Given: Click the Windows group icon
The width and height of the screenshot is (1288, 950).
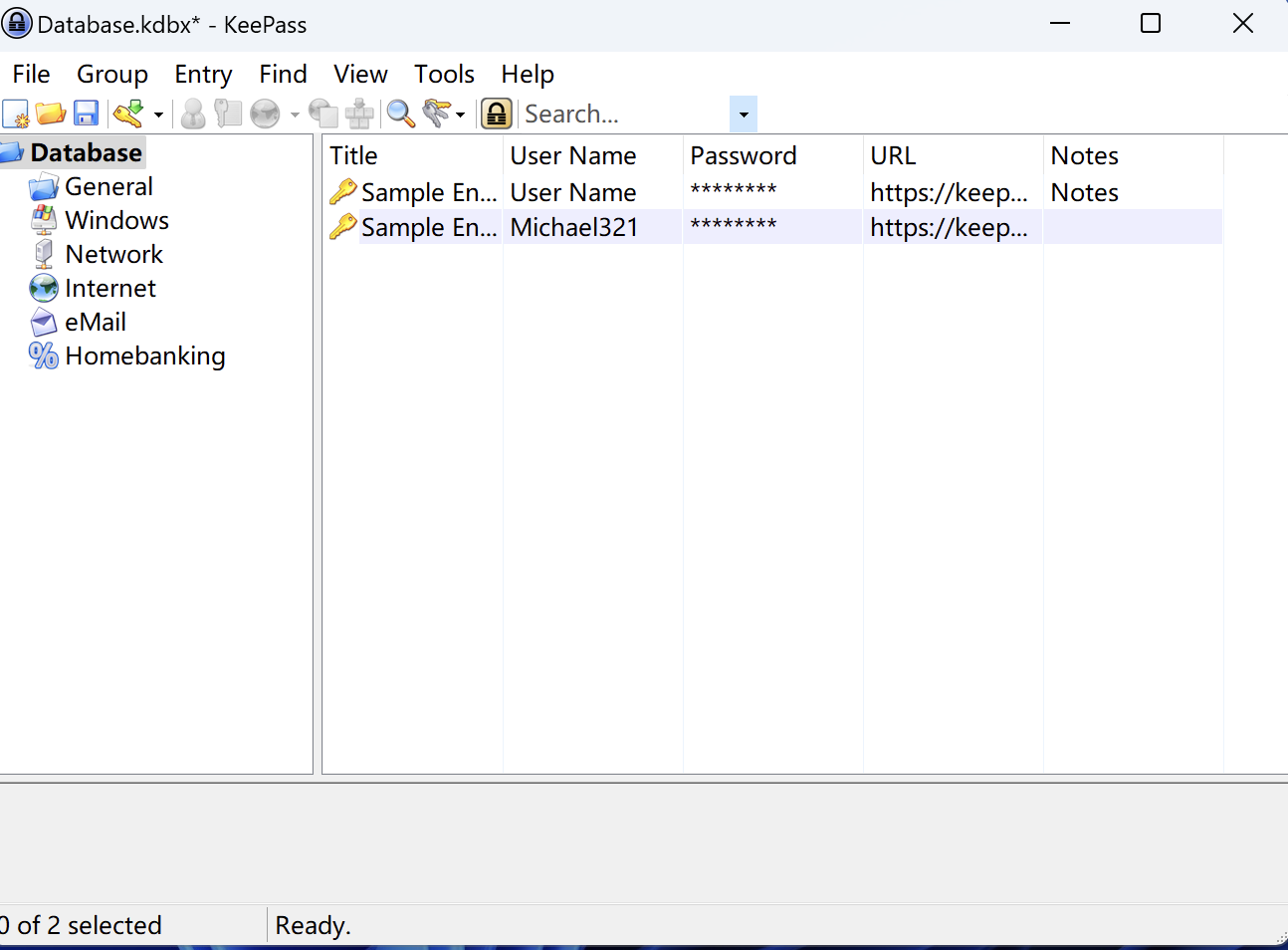Looking at the screenshot, I should point(44,220).
